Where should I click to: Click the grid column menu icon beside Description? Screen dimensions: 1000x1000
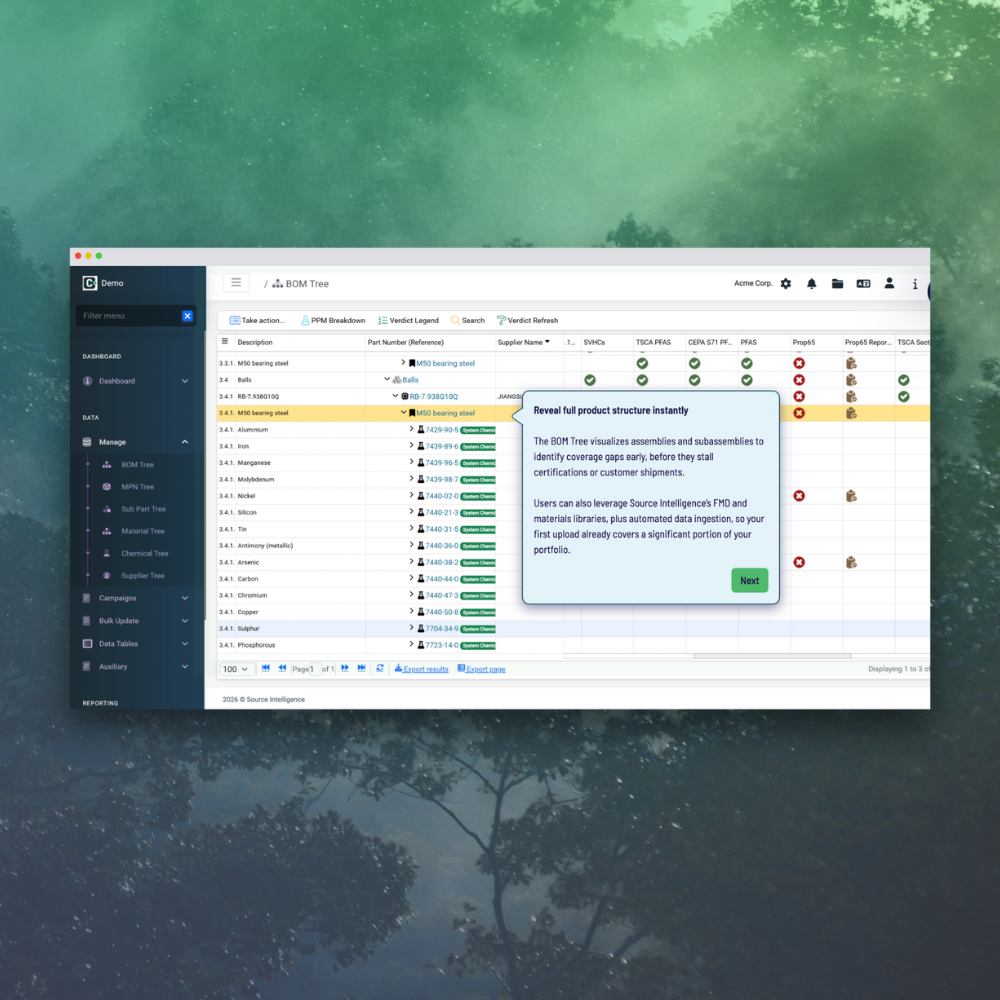(225, 342)
